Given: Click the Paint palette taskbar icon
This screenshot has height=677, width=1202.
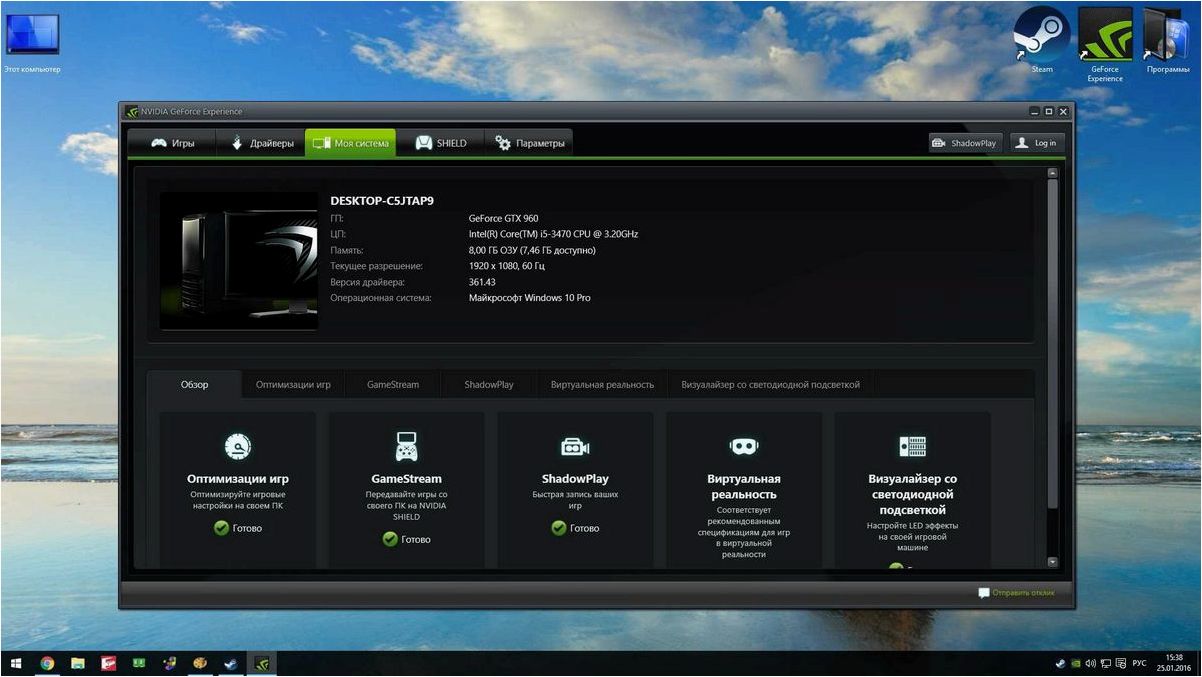Looking at the screenshot, I should (199, 663).
